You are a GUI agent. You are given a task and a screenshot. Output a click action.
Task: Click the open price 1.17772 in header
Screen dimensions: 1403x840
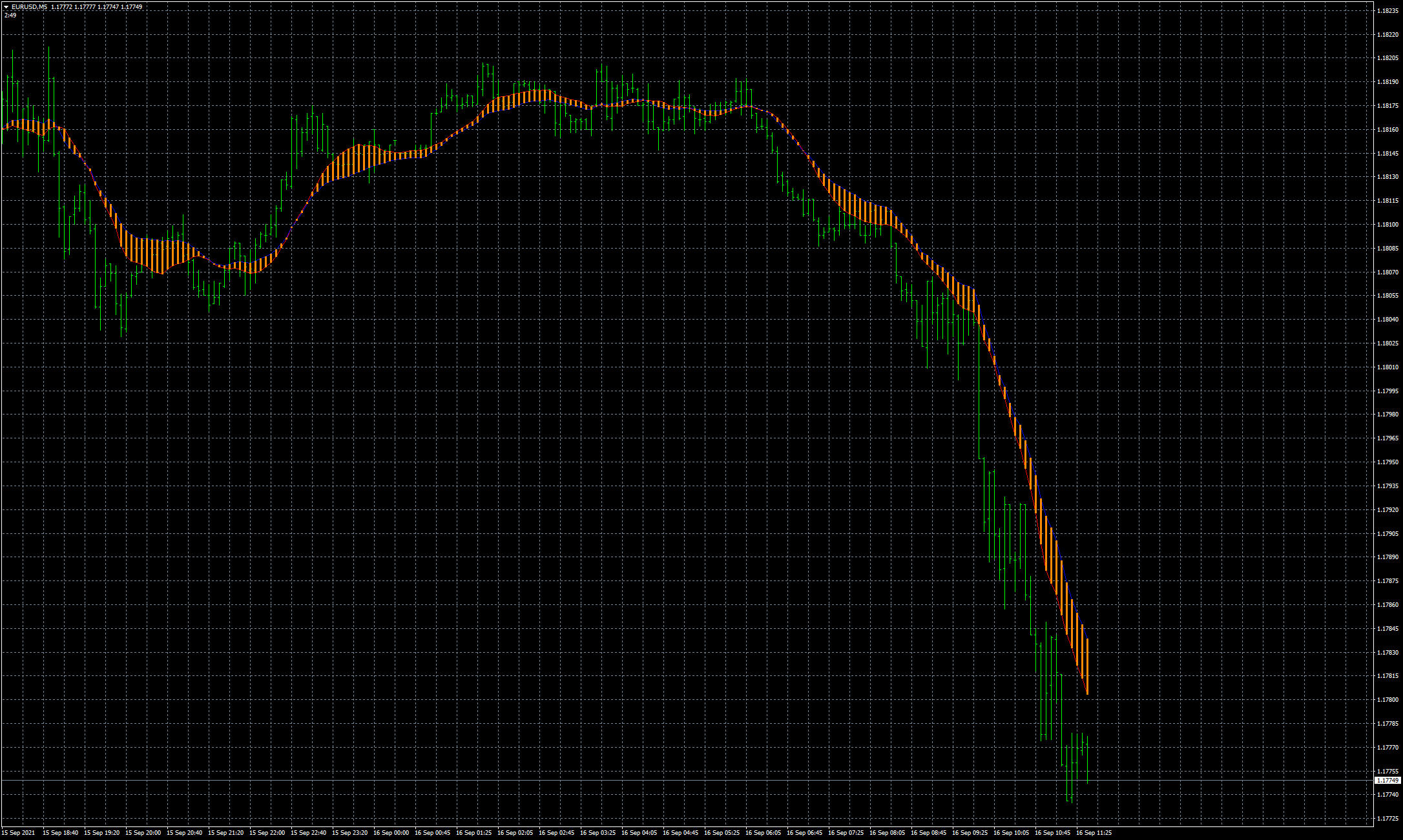pos(61,7)
